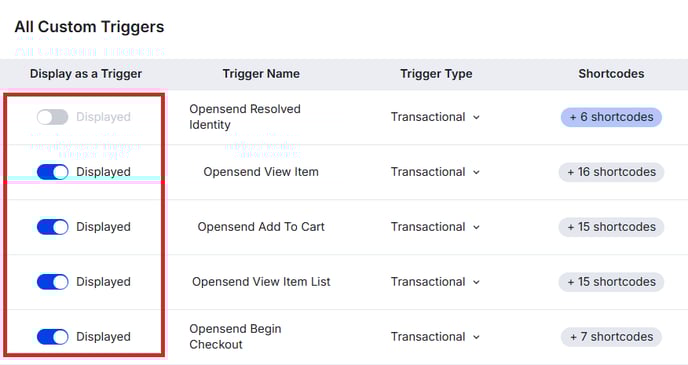Open Trigger Type dropdown for Resolved Identity

pyautogui.click(x=435, y=117)
